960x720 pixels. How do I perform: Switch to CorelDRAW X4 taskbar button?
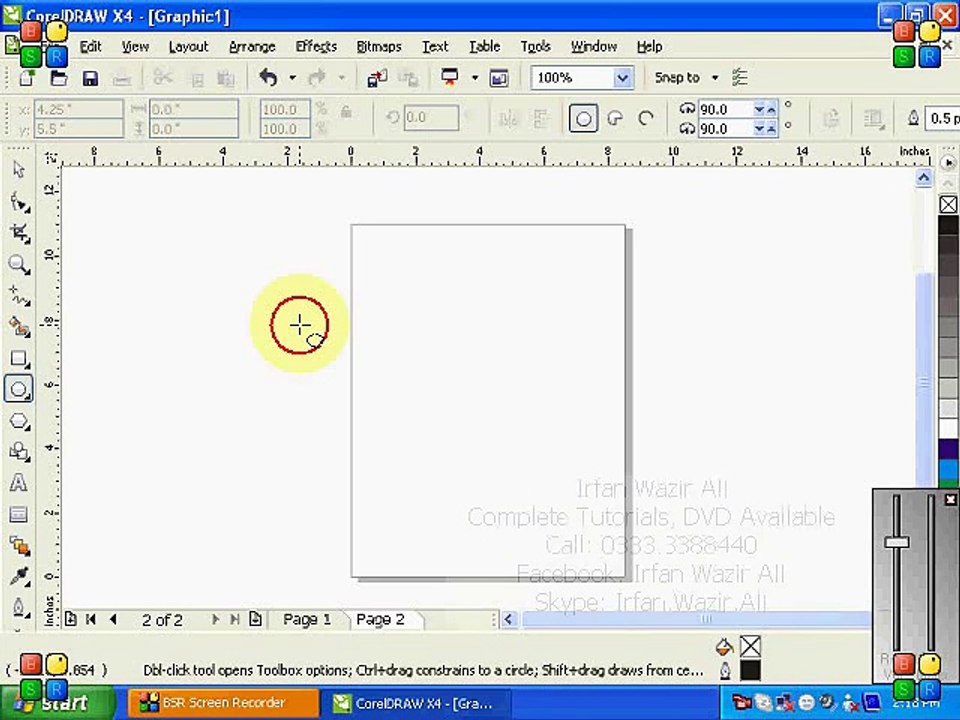click(x=418, y=703)
